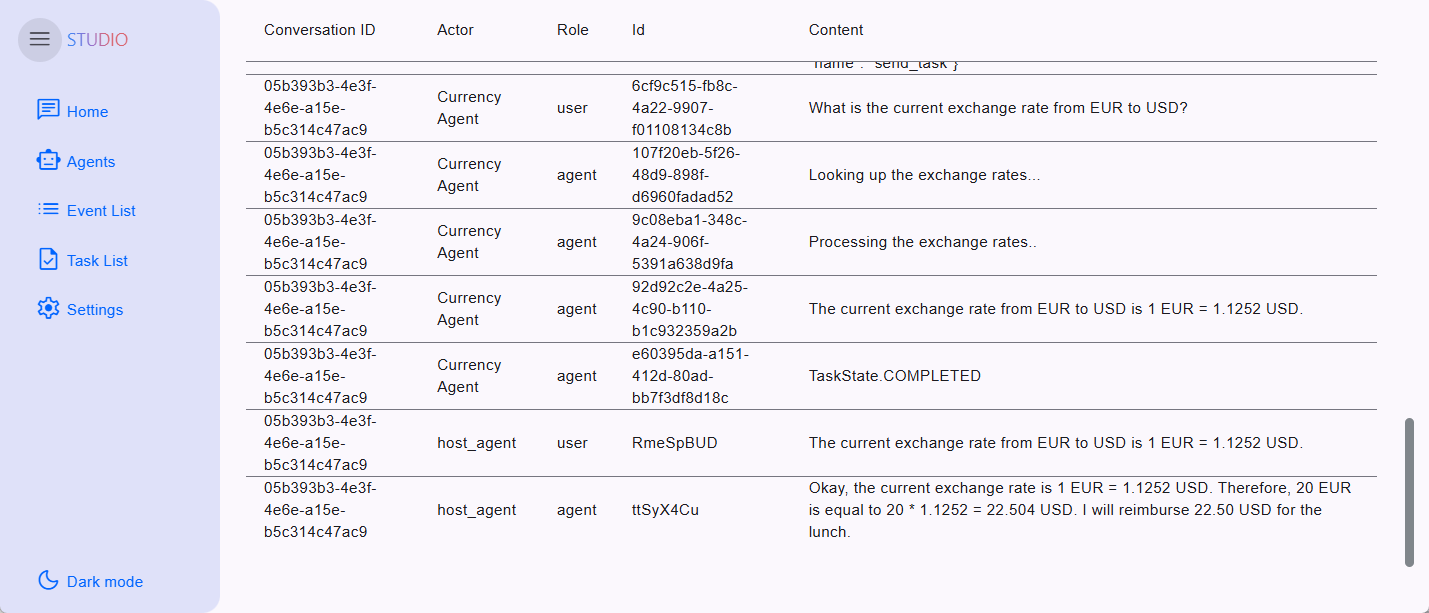Image resolution: width=1429 pixels, height=613 pixels.
Task: Click the message ID RmeSpBUD
Action: tap(674, 443)
